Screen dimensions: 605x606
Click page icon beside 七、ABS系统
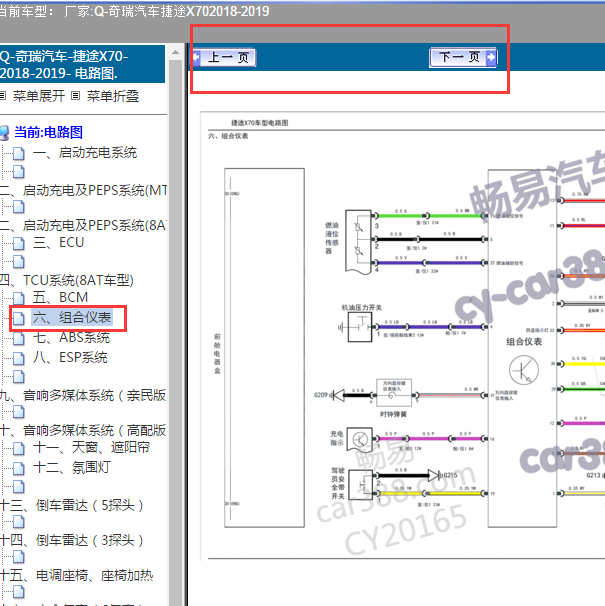click(x=19, y=338)
